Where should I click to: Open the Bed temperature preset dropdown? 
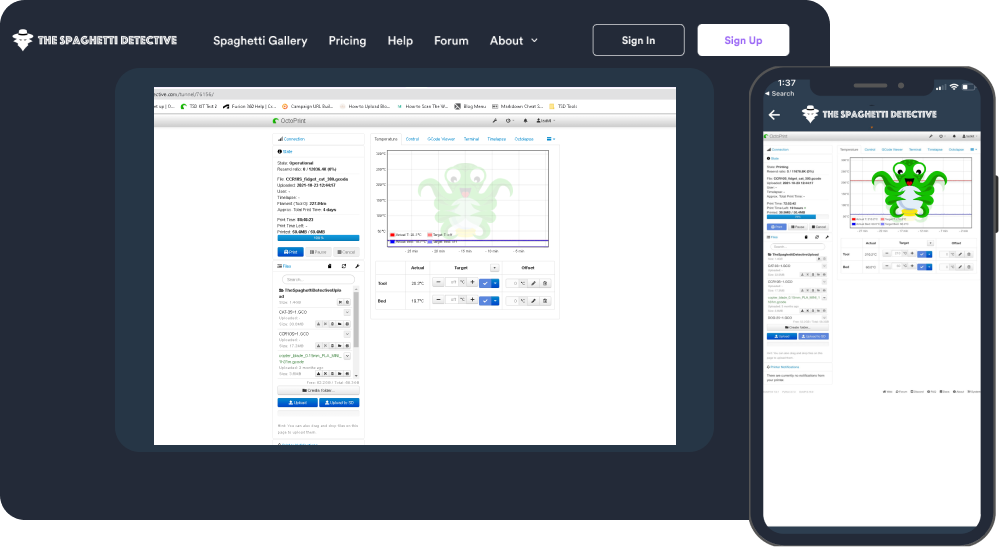tap(495, 301)
